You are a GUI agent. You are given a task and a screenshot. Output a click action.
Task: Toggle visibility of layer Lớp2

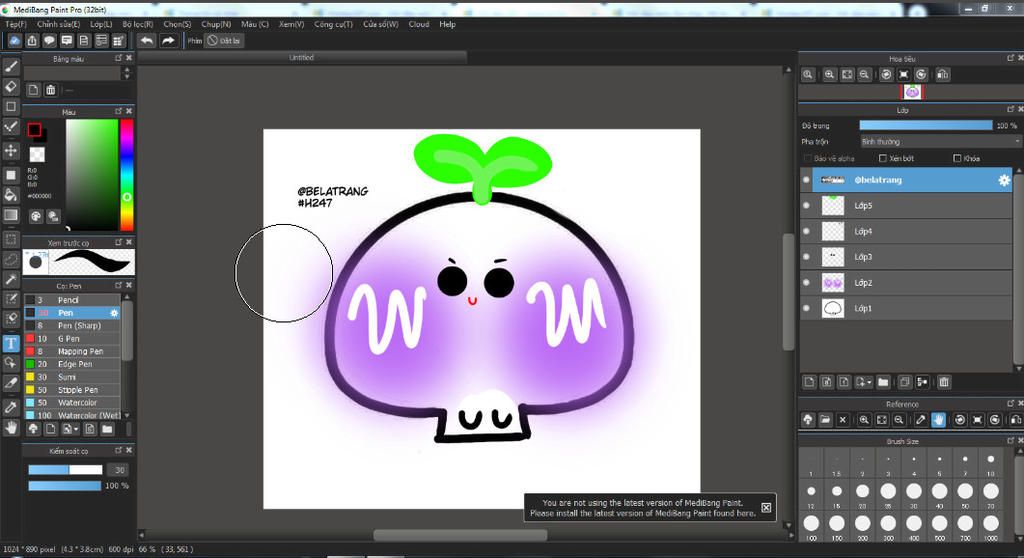coord(806,283)
